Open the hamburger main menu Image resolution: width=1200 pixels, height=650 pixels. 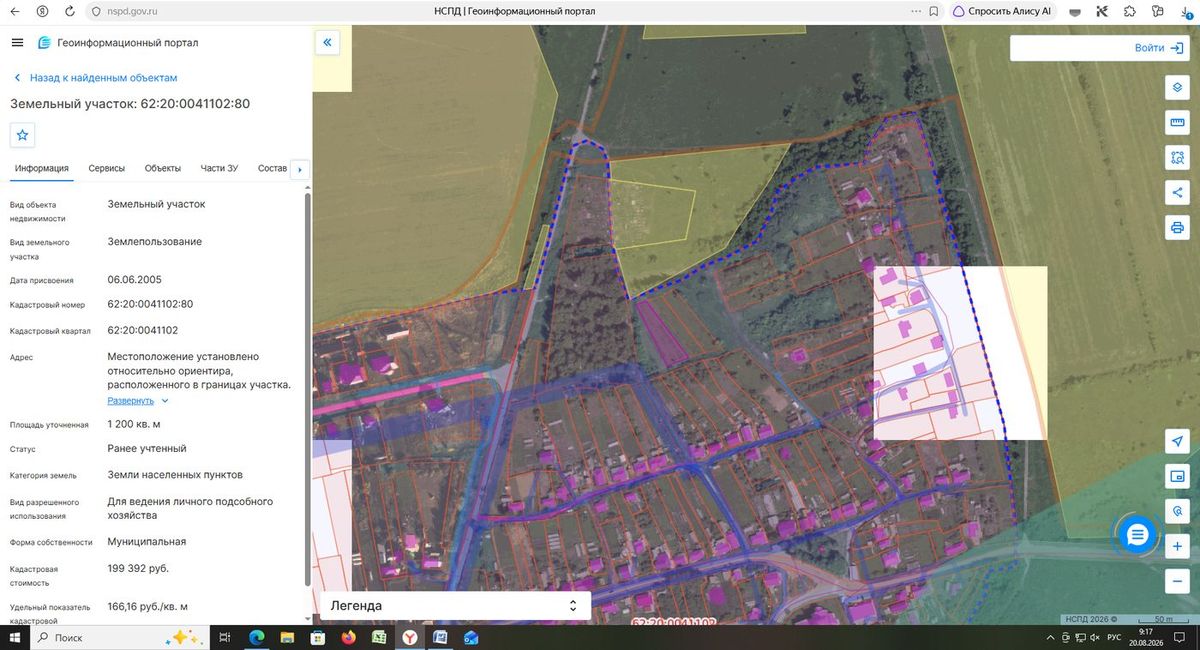click(17, 43)
